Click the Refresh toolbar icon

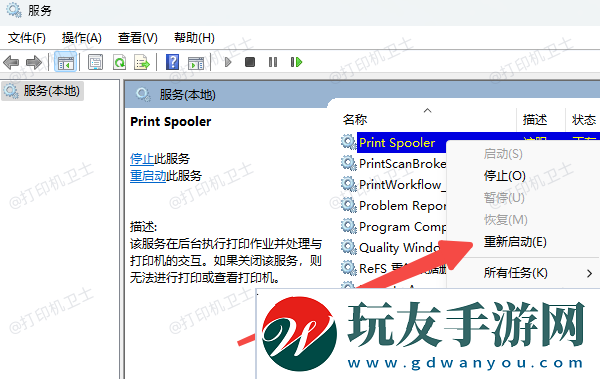click(119, 62)
